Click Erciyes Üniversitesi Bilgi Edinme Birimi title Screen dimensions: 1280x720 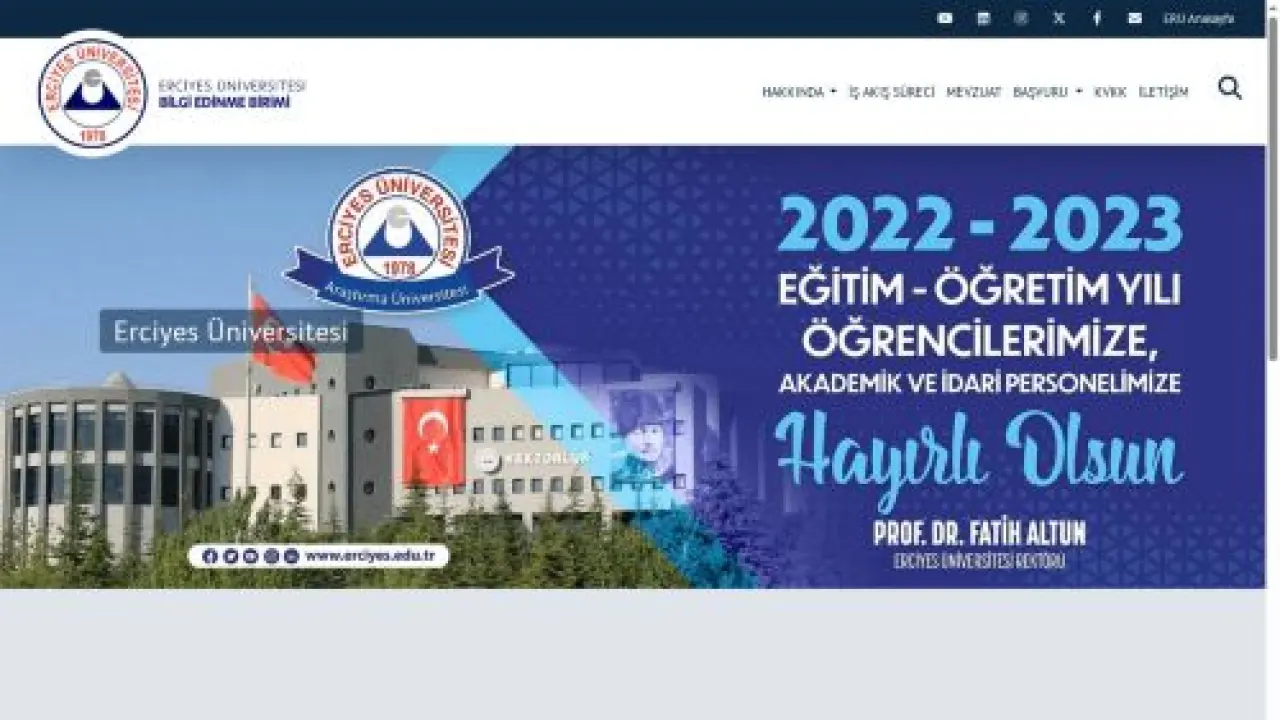(232, 94)
